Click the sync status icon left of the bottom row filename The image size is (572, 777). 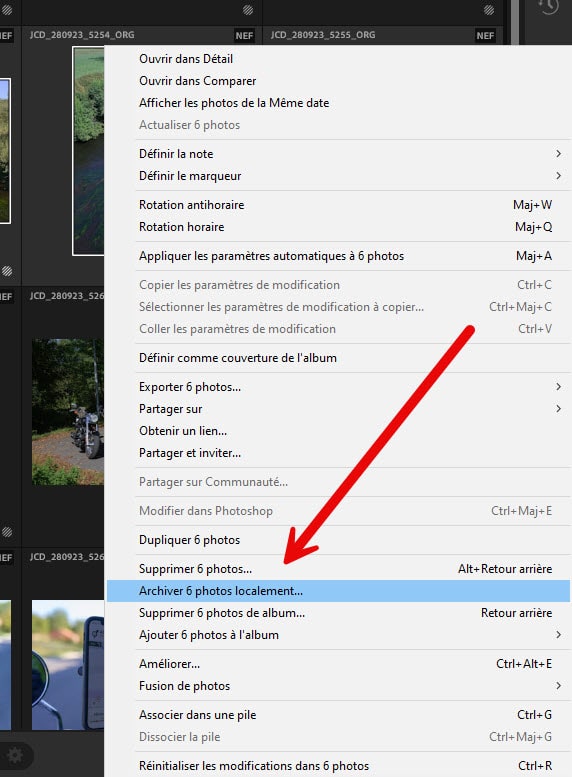pos(6,532)
